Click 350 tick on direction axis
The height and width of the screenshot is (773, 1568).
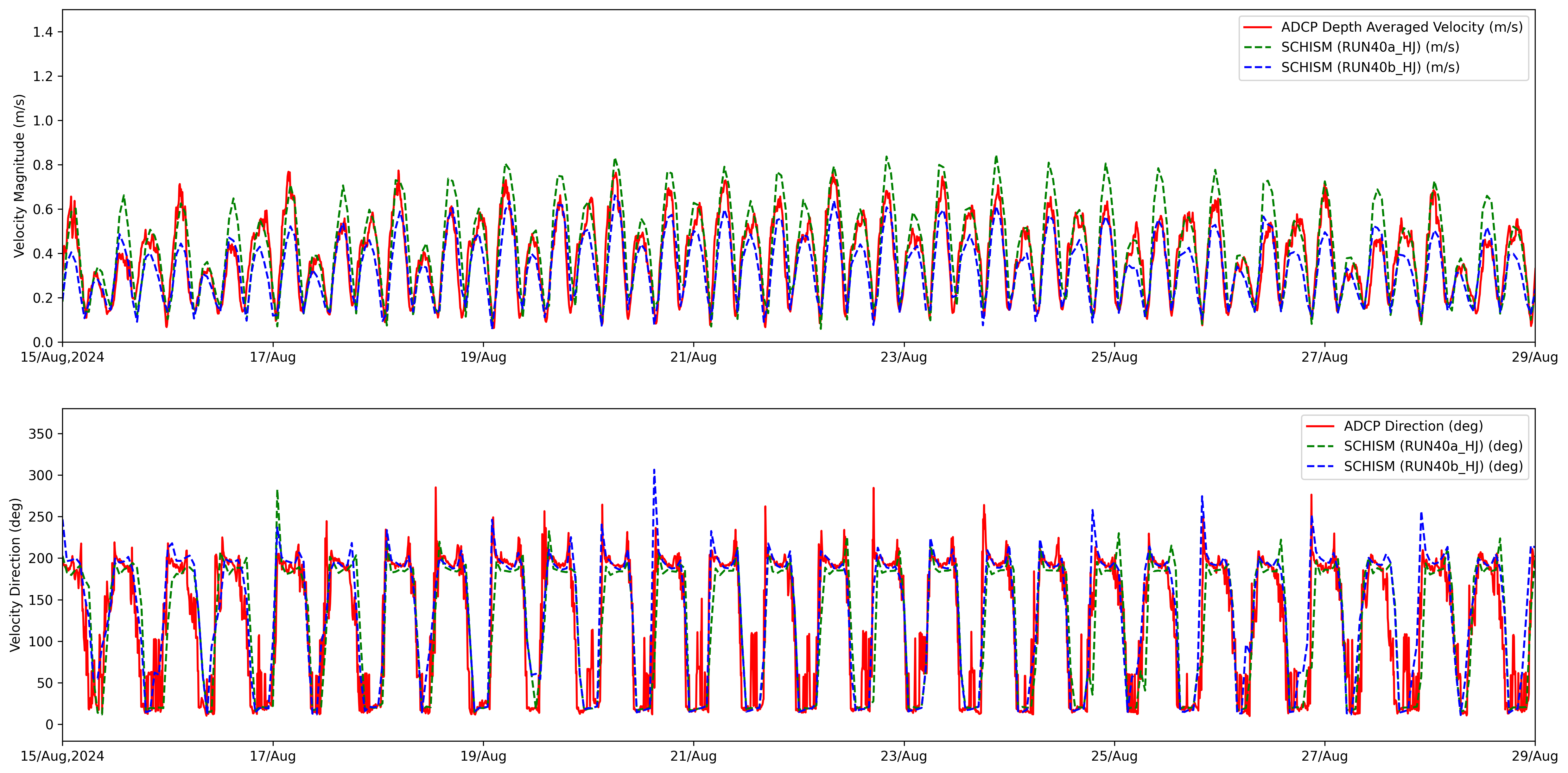tap(41, 434)
